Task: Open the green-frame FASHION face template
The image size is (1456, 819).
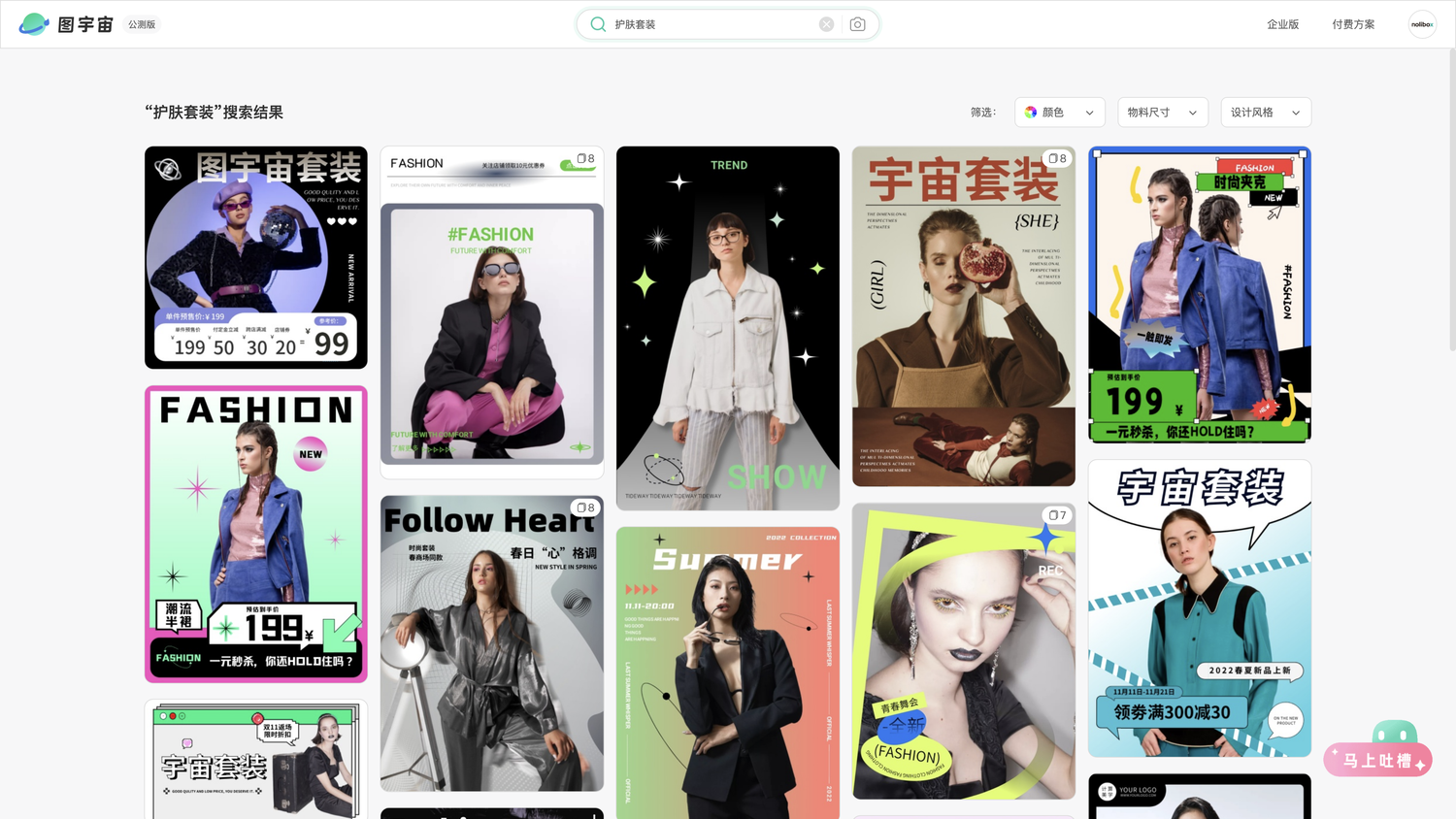Action: [964, 651]
